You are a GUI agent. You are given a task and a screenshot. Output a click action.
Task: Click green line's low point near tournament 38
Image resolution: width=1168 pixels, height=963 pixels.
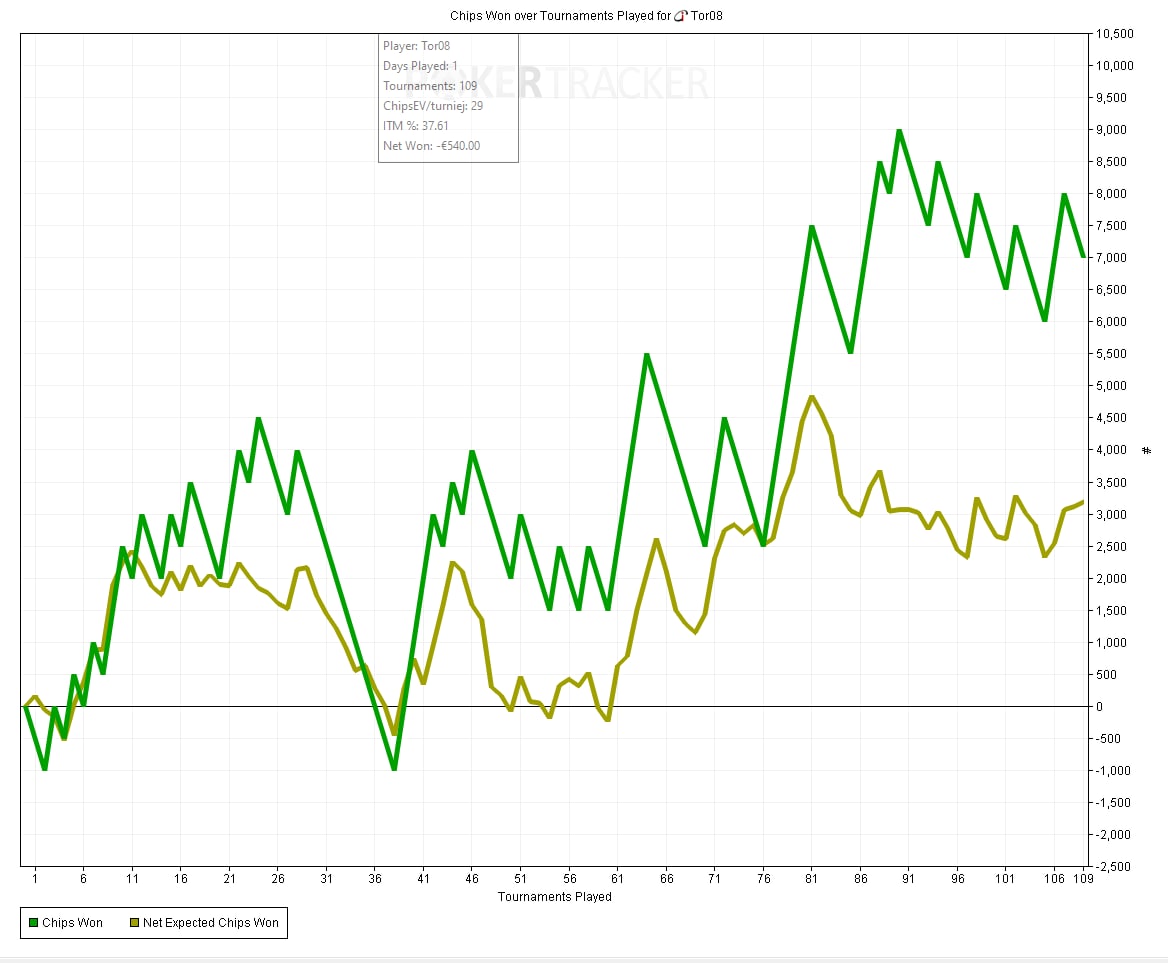pos(394,769)
